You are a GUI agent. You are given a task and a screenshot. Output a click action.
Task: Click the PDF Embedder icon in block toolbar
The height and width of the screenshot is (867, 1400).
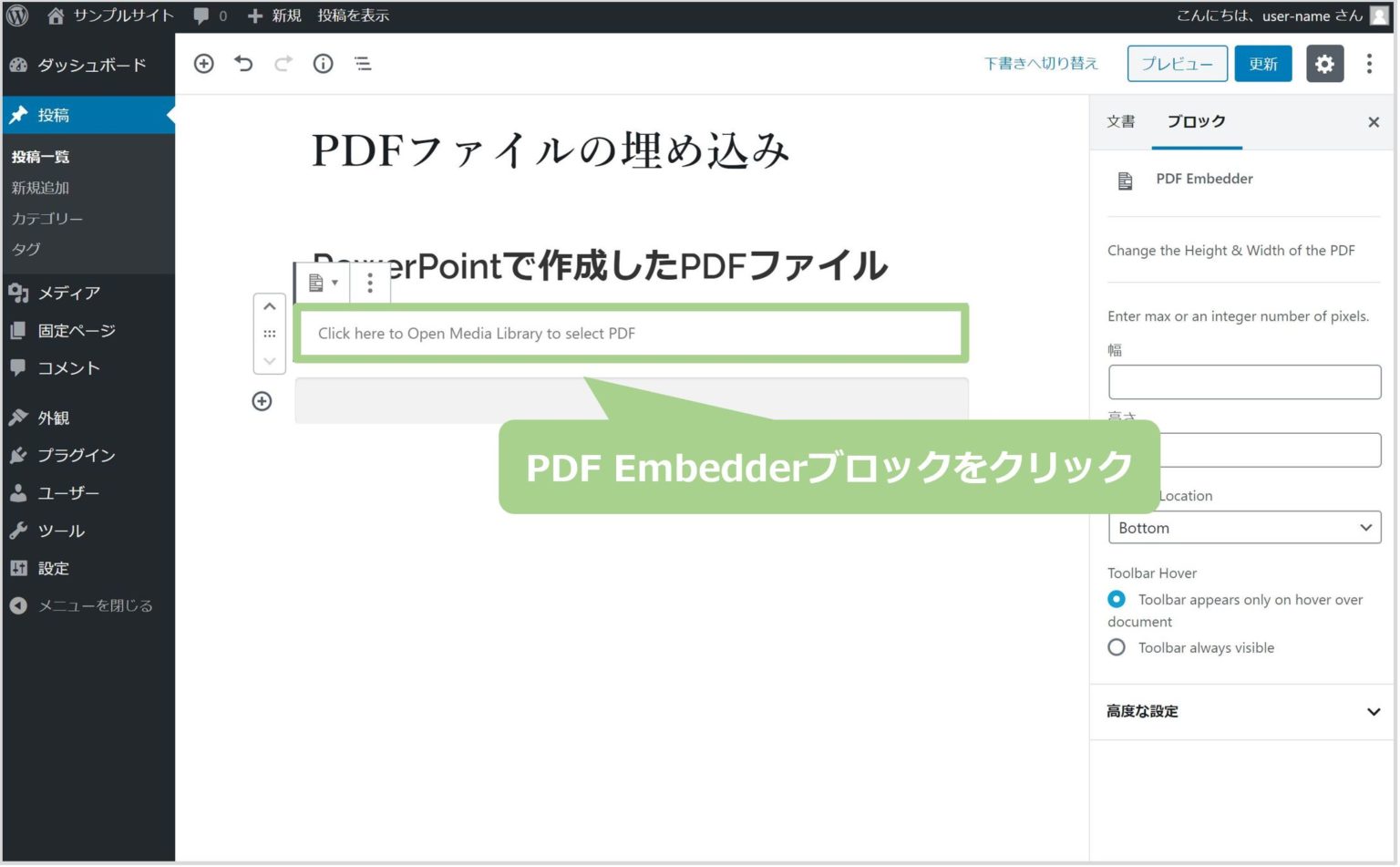click(x=315, y=283)
